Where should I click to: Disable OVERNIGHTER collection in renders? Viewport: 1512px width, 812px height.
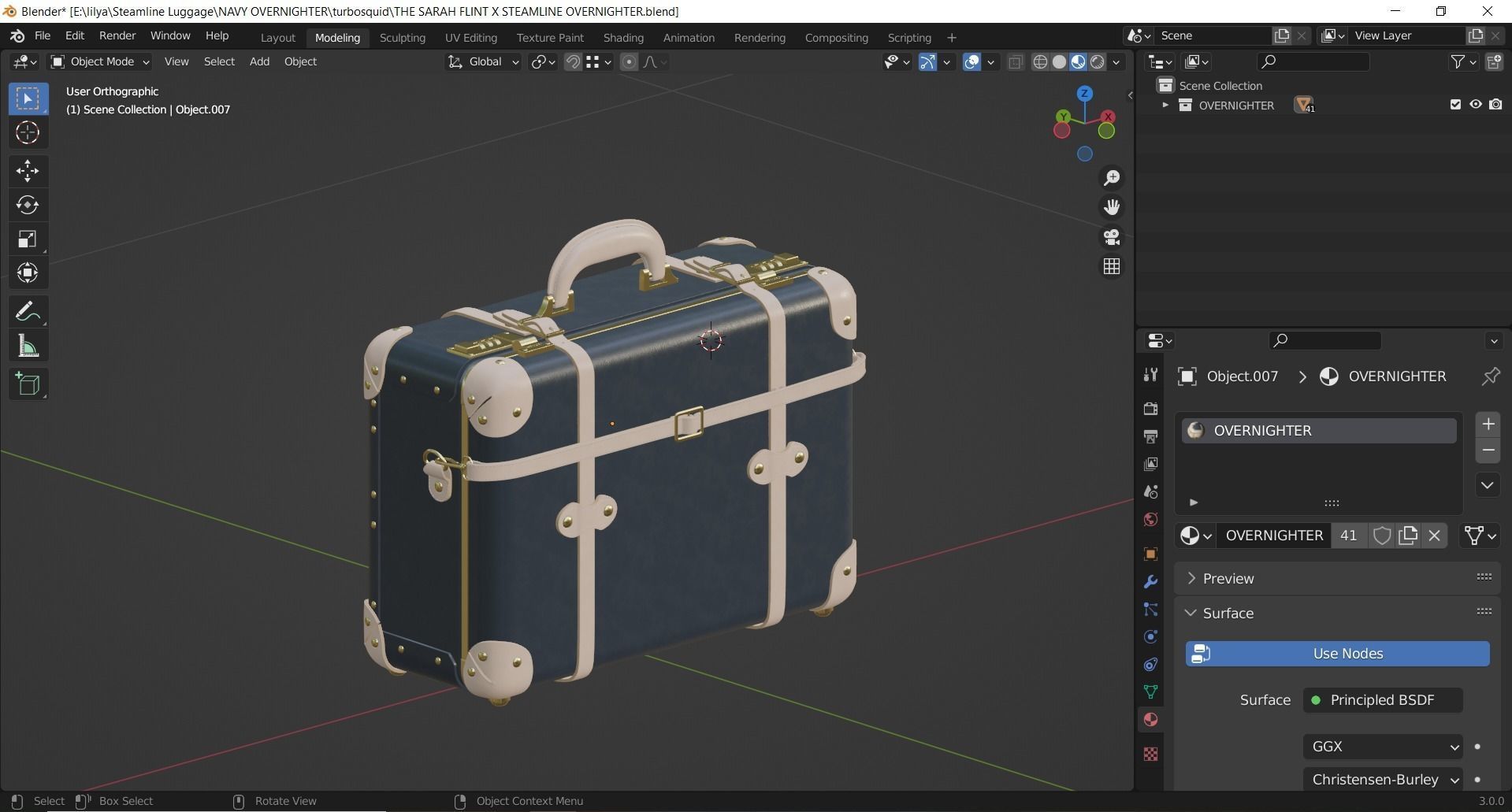coord(1495,105)
